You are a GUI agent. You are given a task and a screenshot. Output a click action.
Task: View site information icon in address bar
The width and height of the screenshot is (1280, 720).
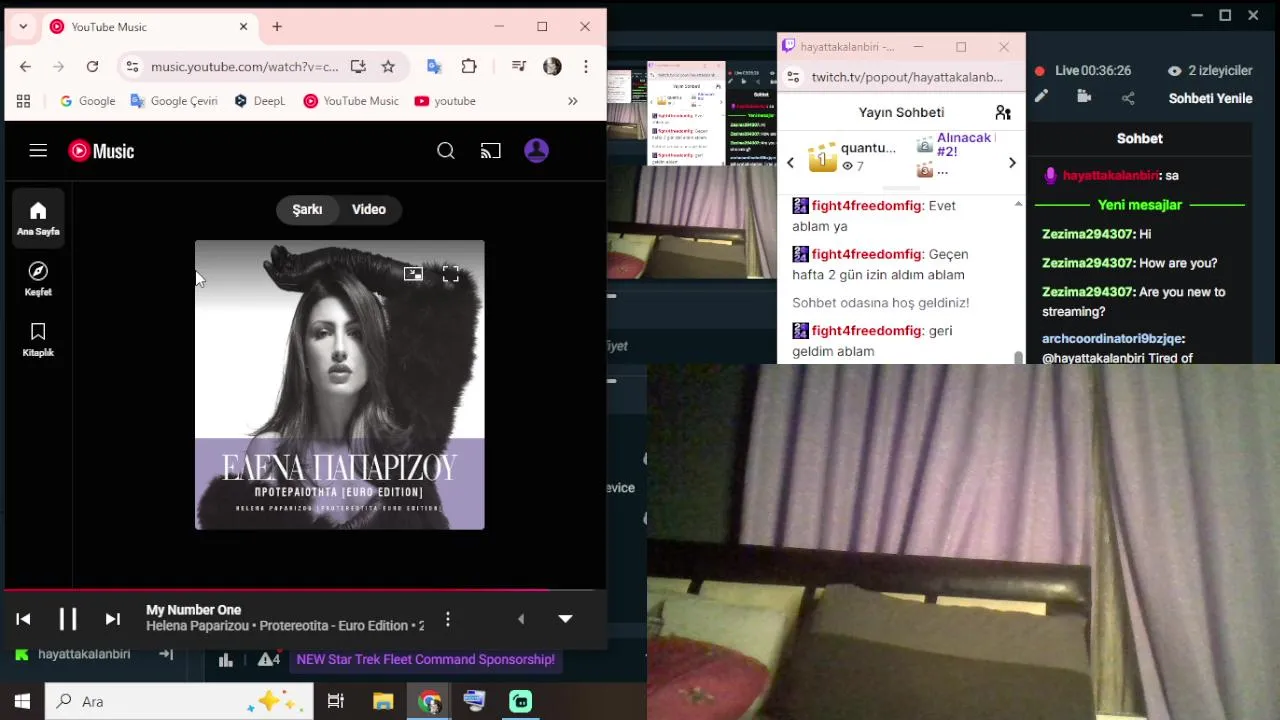tap(132, 67)
